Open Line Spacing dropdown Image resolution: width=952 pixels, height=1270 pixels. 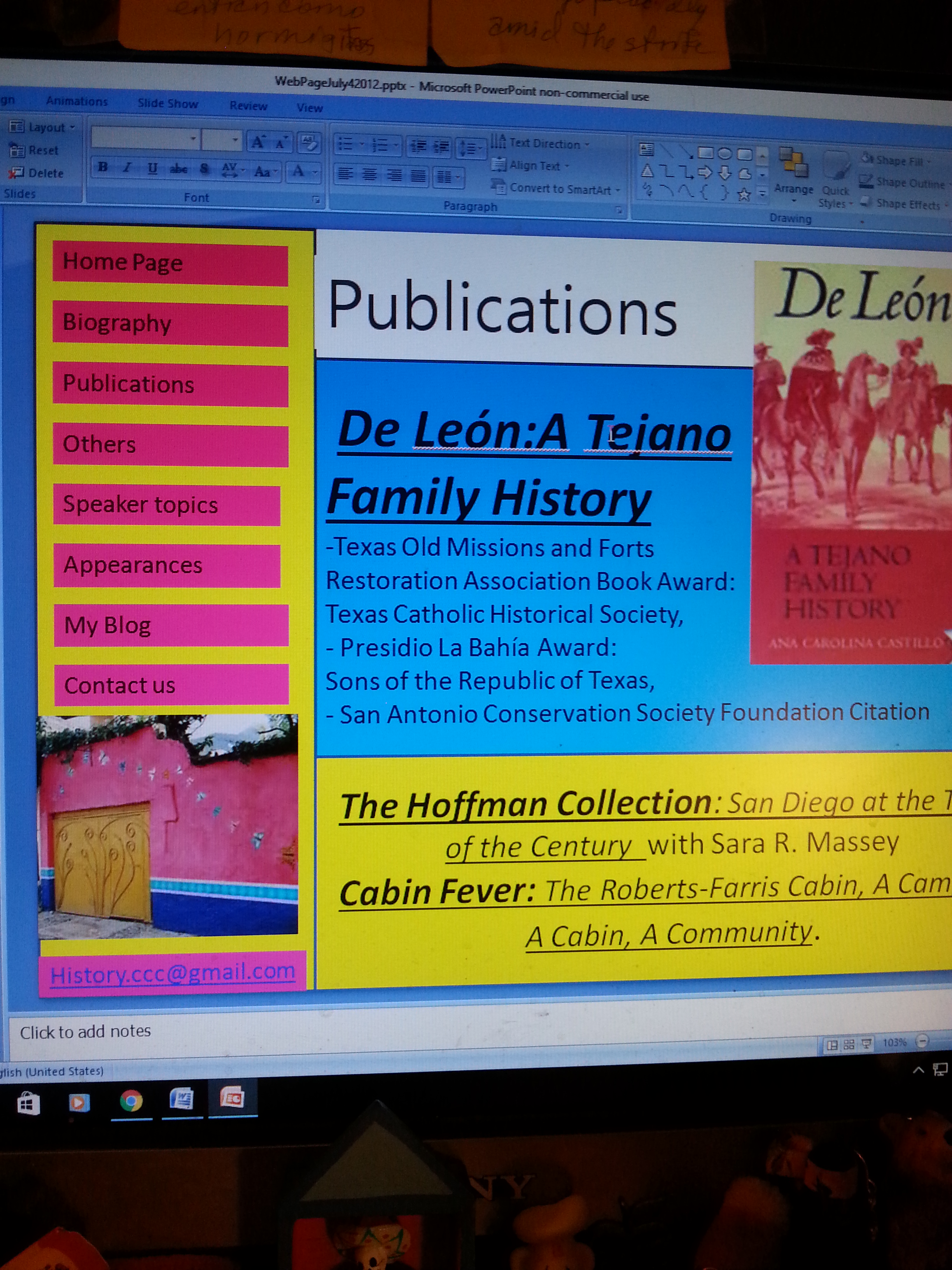[470, 149]
